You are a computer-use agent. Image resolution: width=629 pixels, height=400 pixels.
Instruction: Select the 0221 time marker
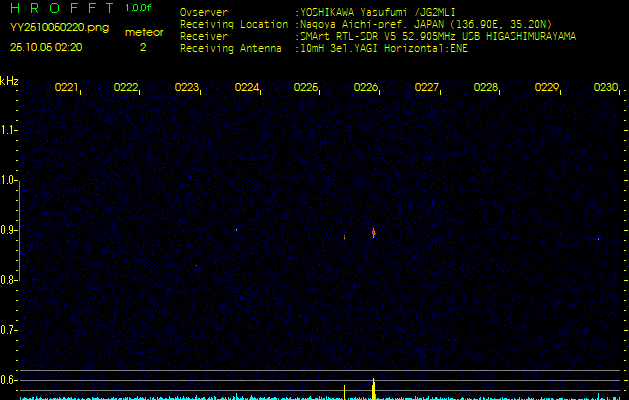[66, 88]
